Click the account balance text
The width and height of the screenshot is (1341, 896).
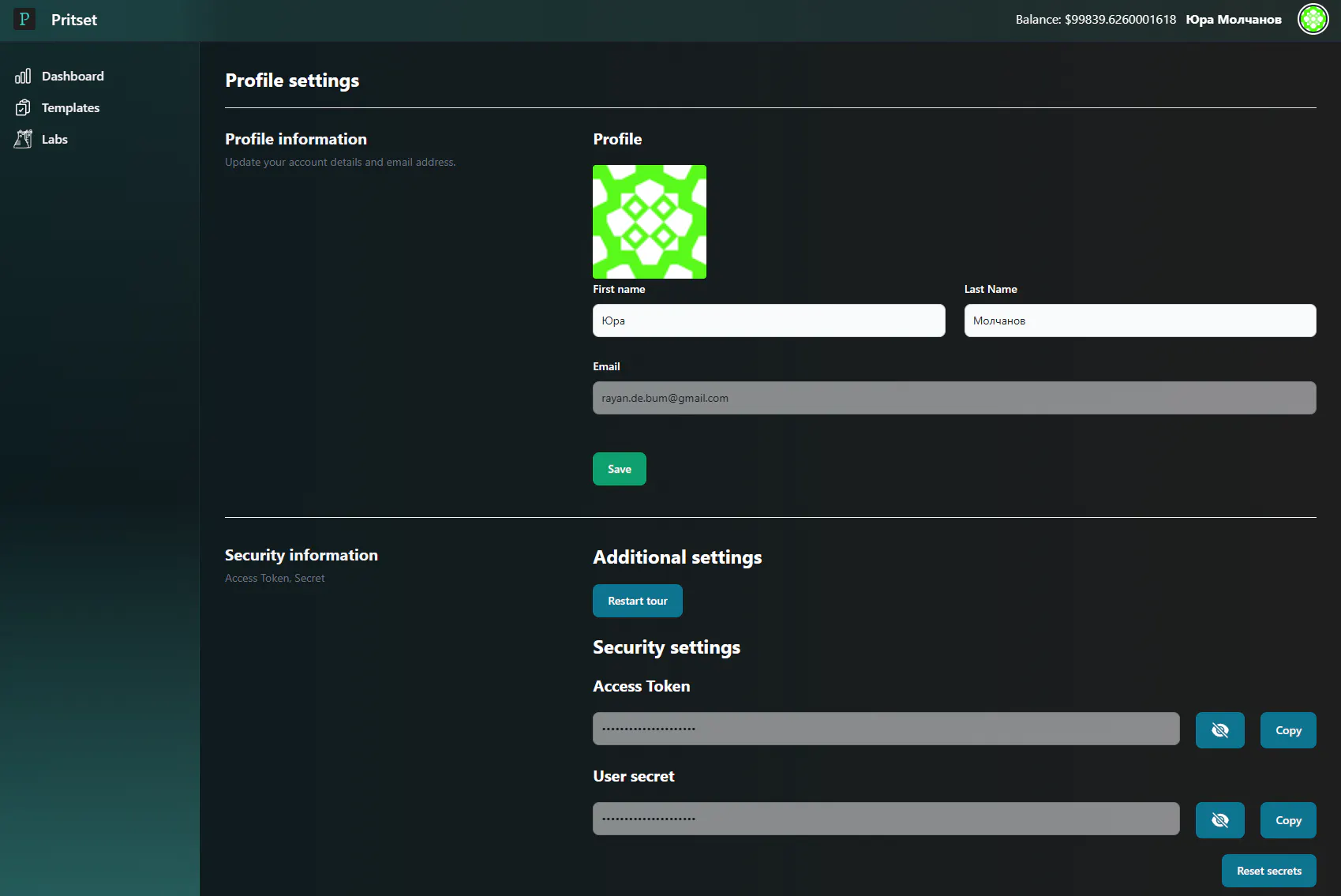1096,19
